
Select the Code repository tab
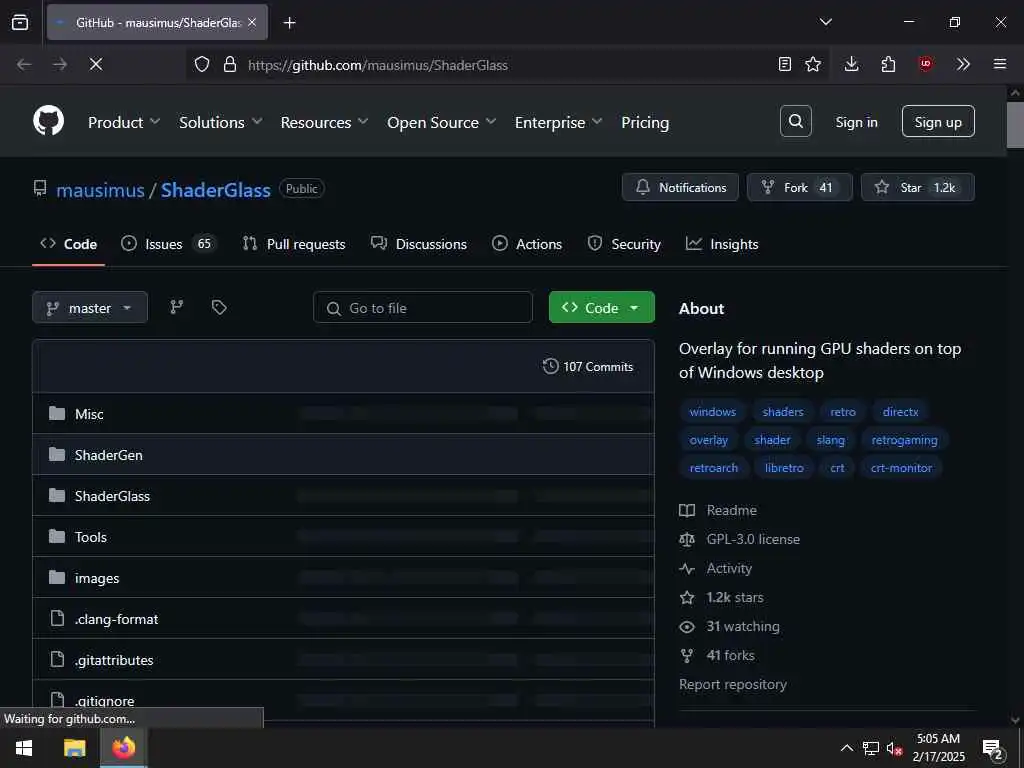pyautogui.click(x=69, y=244)
